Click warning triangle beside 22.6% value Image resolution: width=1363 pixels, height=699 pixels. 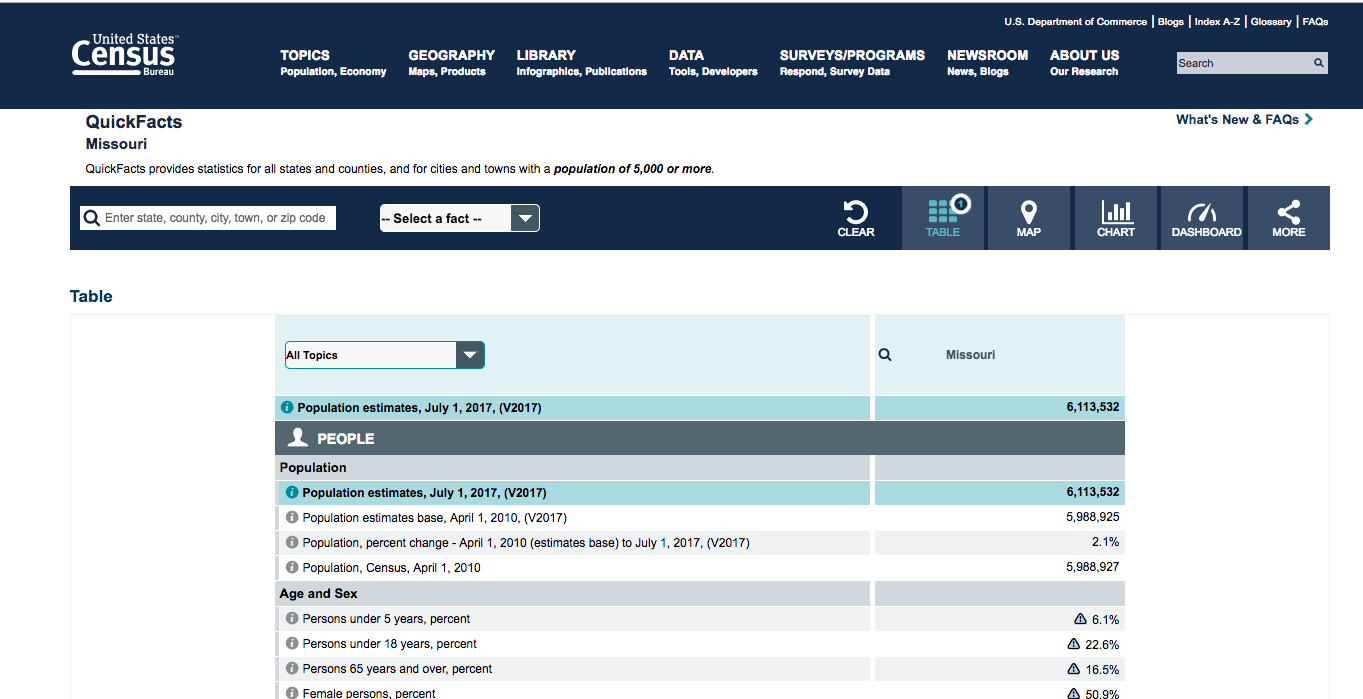(1074, 644)
